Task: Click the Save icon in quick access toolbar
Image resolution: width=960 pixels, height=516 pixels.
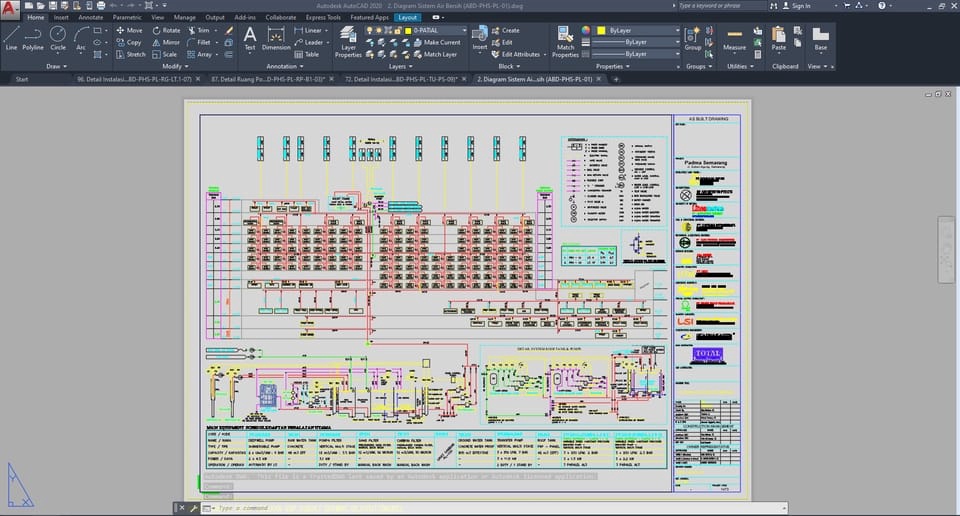Action: click(x=53, y=6)
